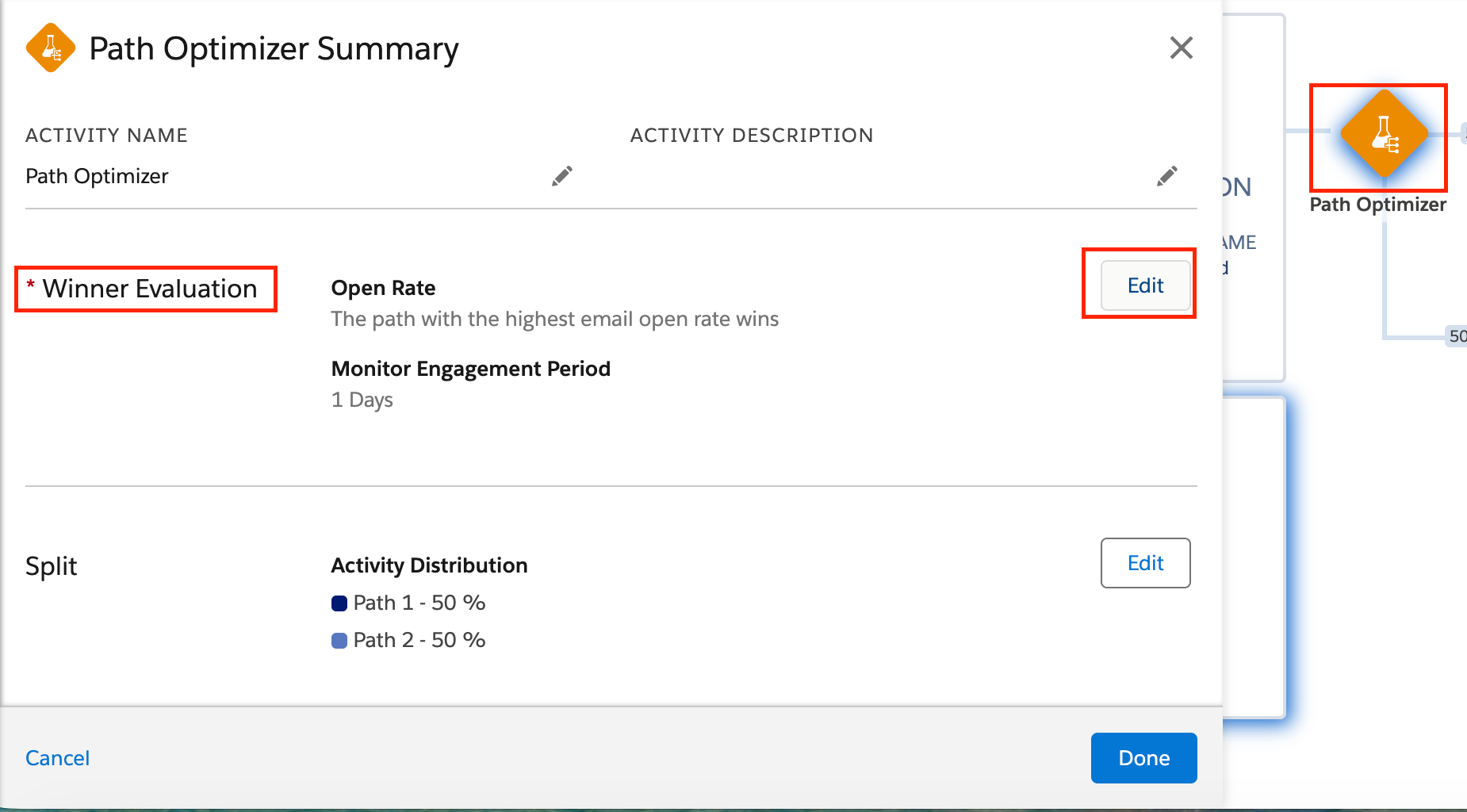This screenshot has height=812, width=1467.
Task: Click the Path 1 - 50 % text
Action: [x=419, y=603]
